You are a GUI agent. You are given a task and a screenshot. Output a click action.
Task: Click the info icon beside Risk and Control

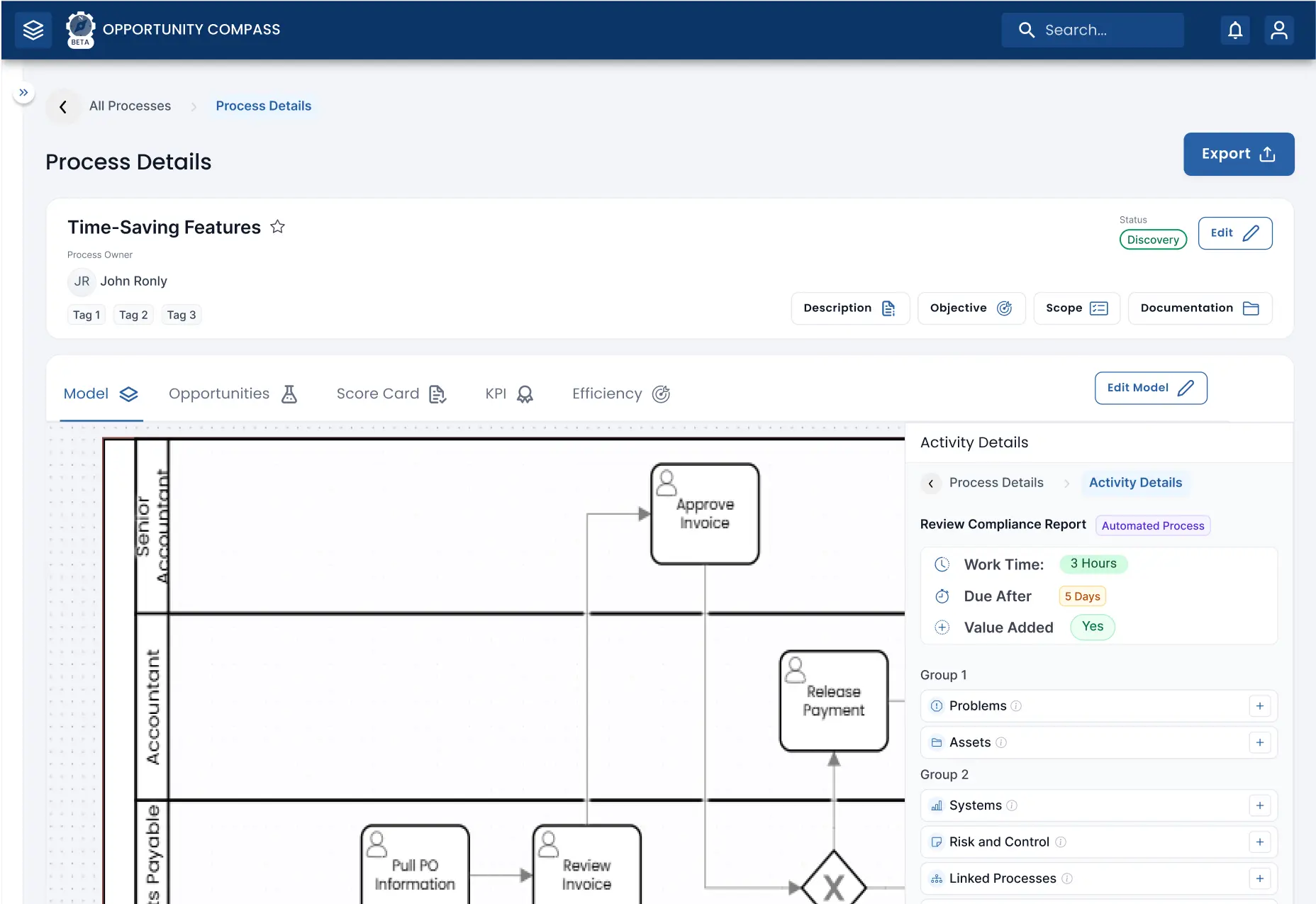click(1061, 842)
